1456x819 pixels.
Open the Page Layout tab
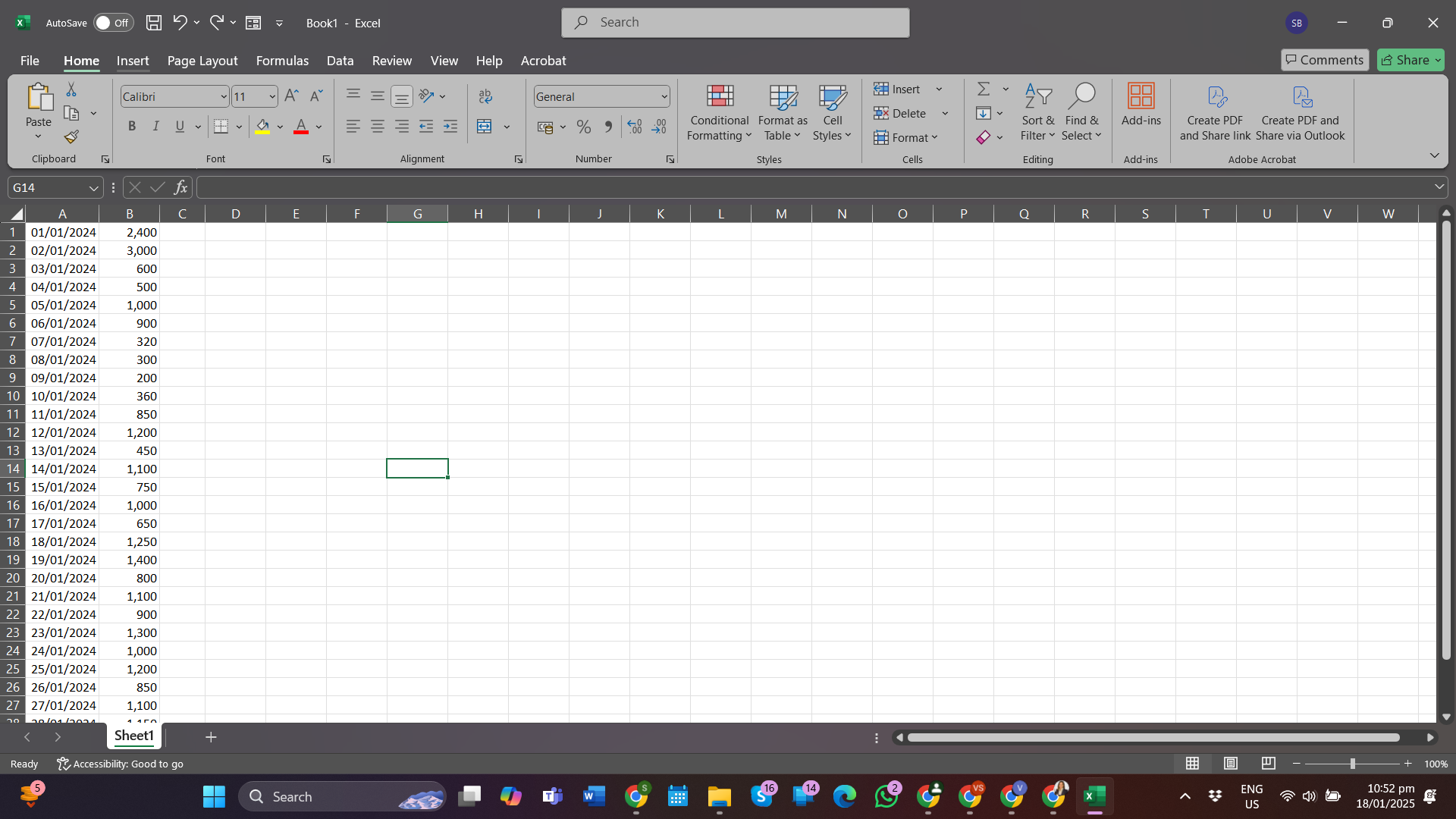click(202, 61)
